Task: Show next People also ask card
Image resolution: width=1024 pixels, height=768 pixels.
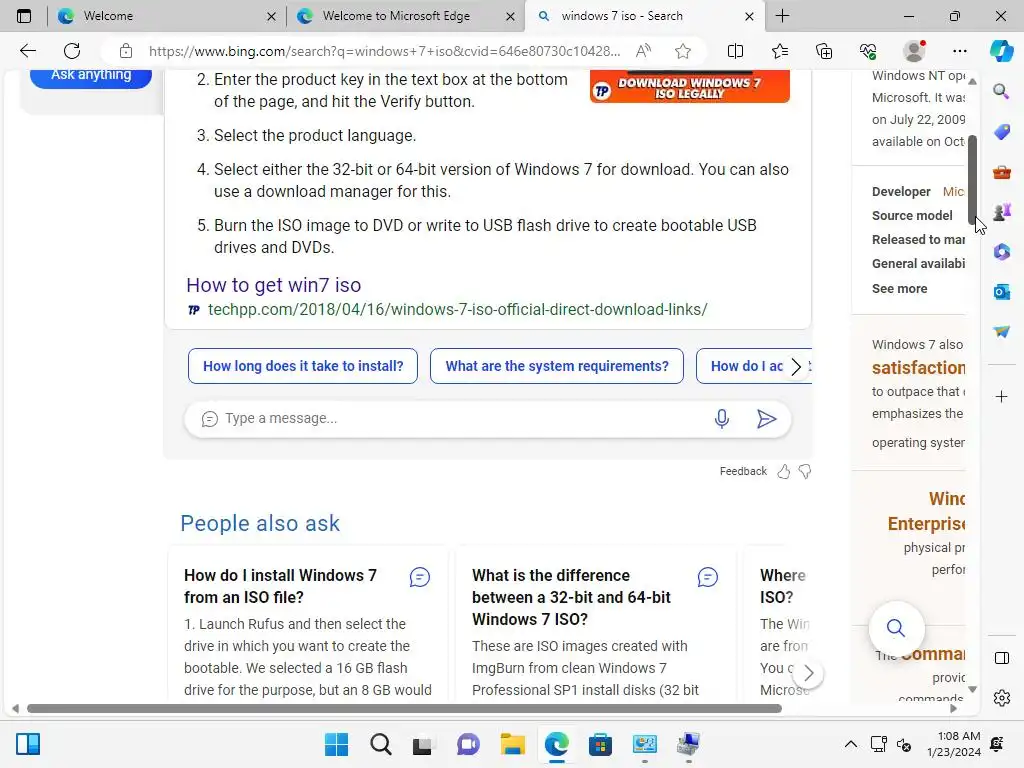Action: tap(808, 673)
